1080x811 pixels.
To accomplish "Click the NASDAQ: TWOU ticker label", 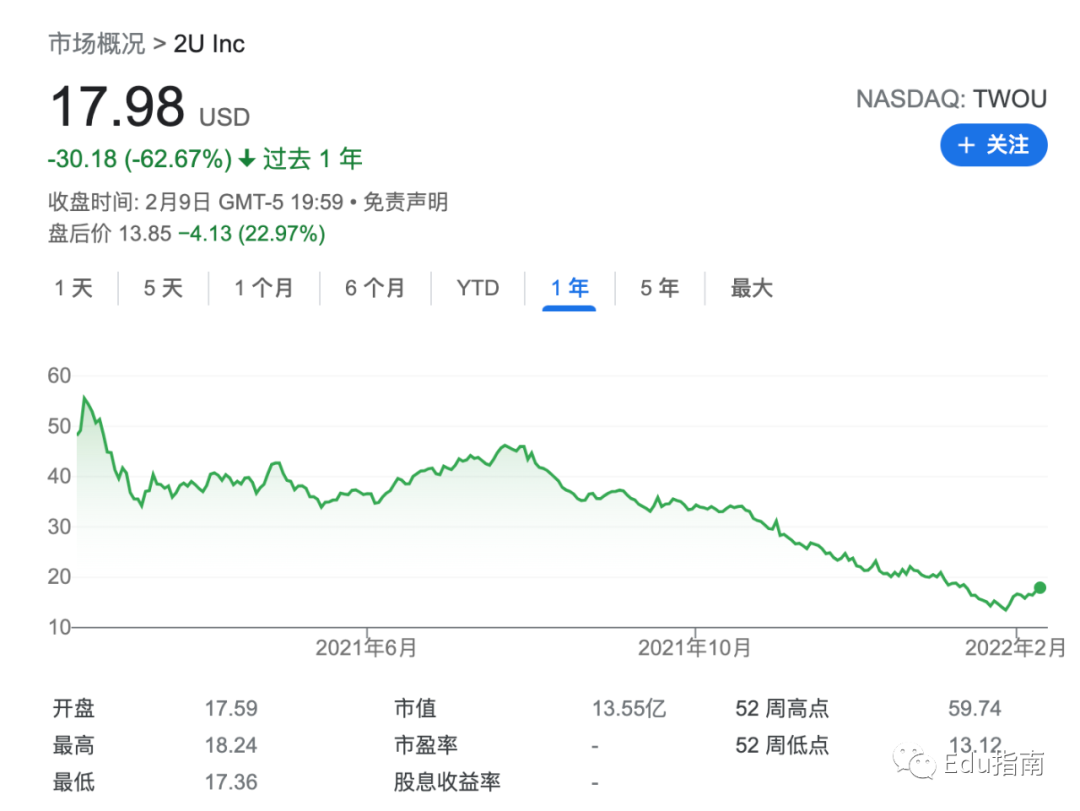I will (x=951, y=99).
